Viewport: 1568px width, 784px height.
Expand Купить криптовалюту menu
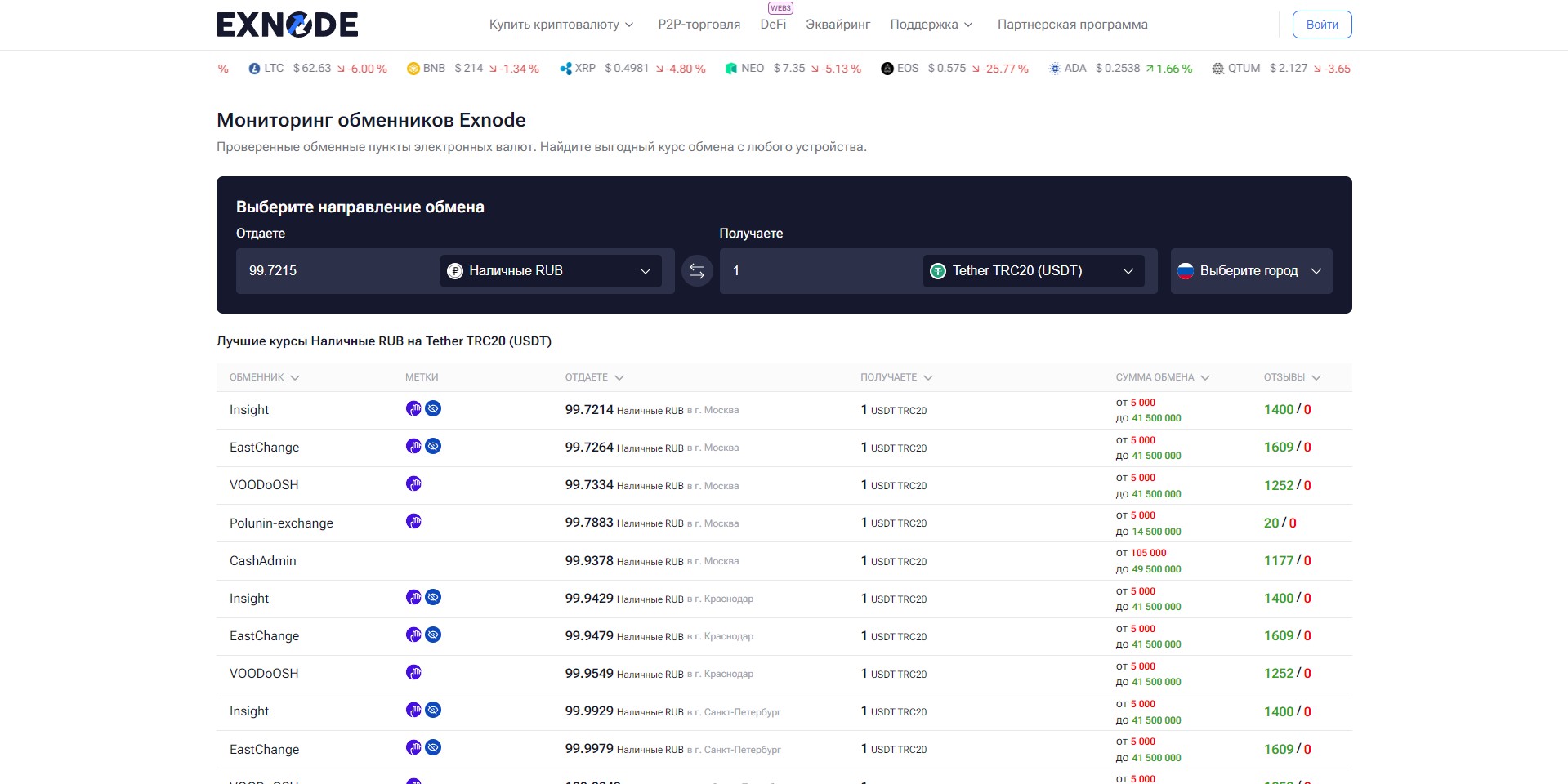[561, 24]
